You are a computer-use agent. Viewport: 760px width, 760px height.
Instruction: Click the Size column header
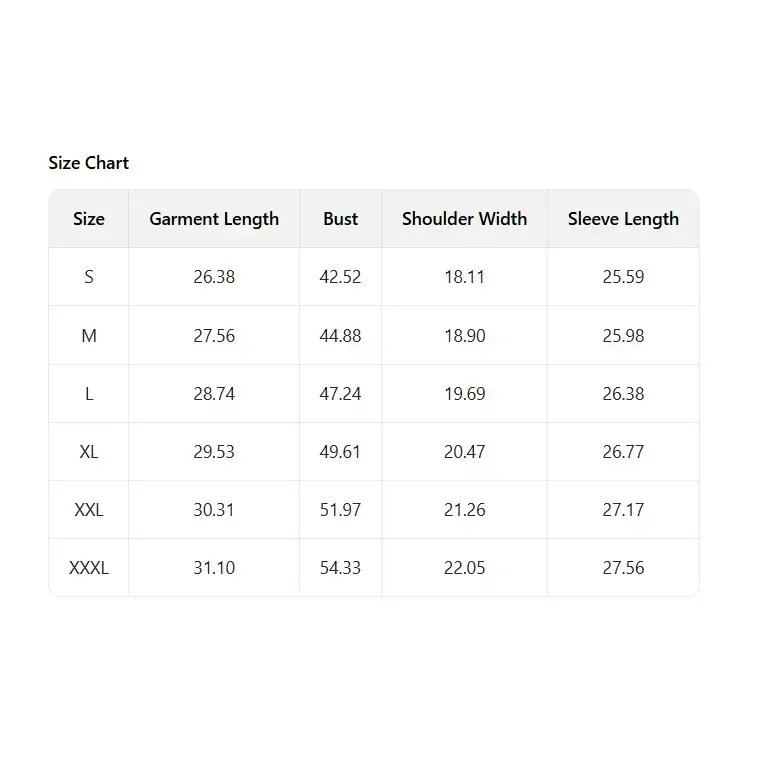point(89,219)
